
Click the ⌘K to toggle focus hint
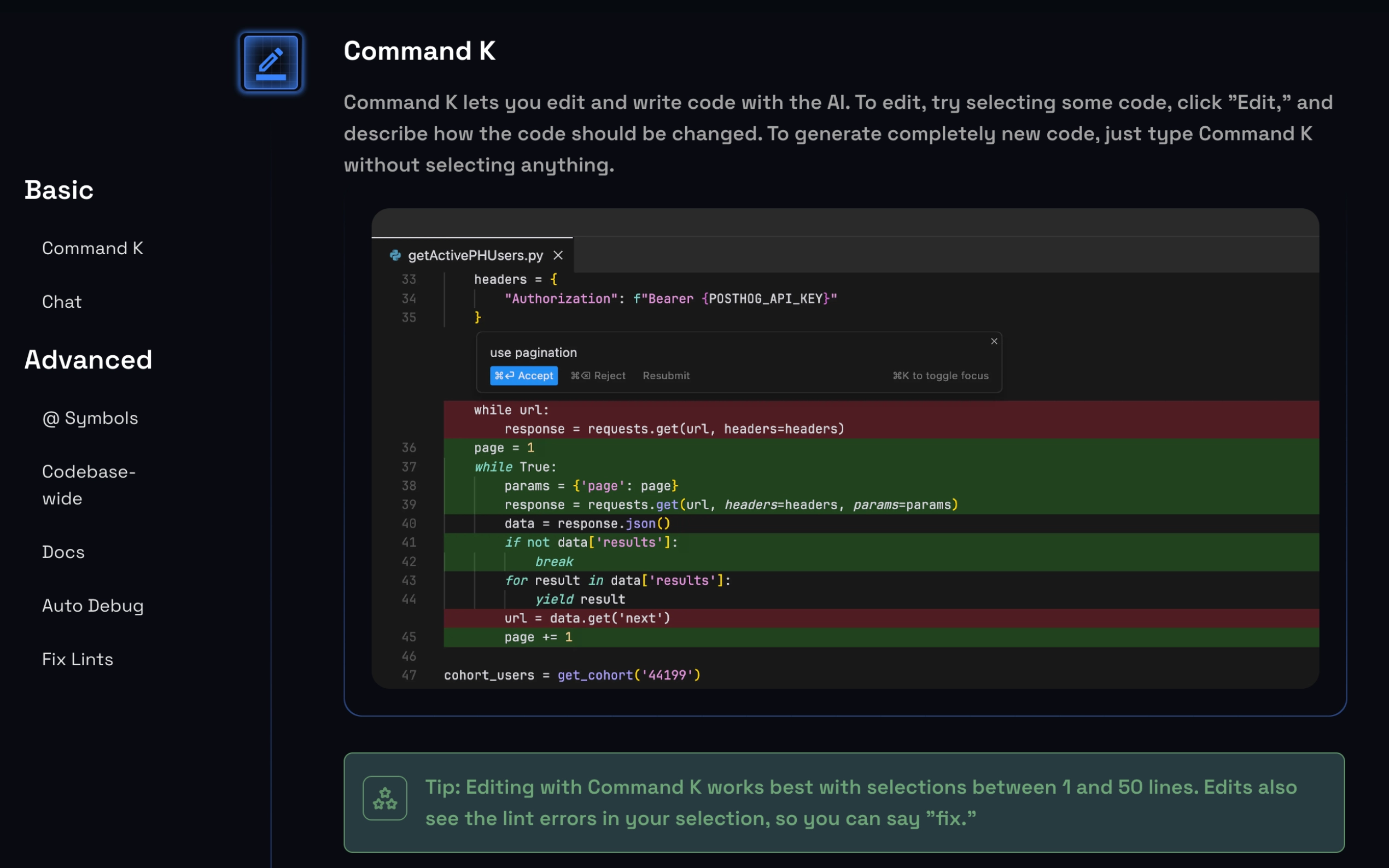pos(940,376)
